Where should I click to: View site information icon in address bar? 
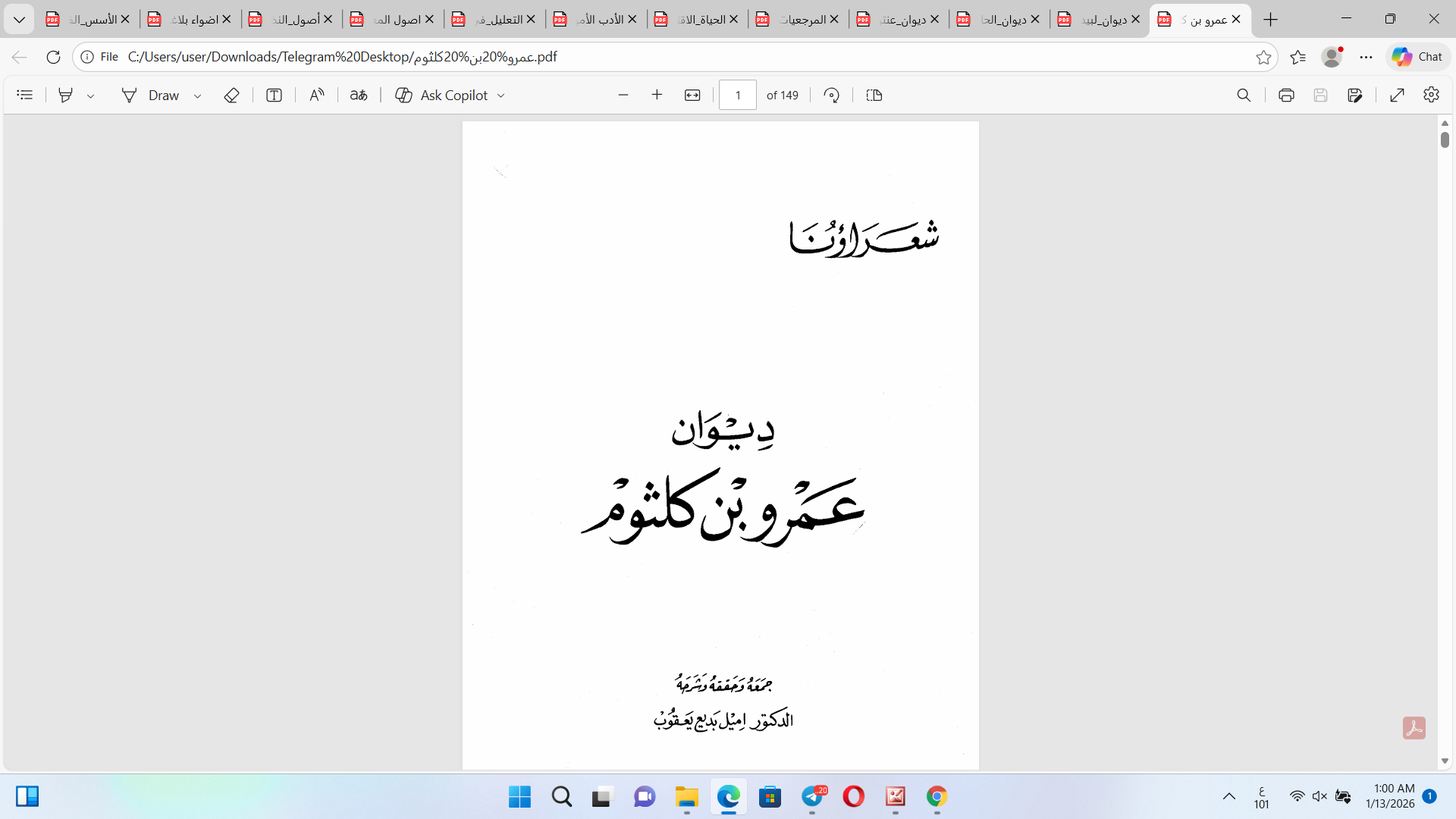click(87, 57)
